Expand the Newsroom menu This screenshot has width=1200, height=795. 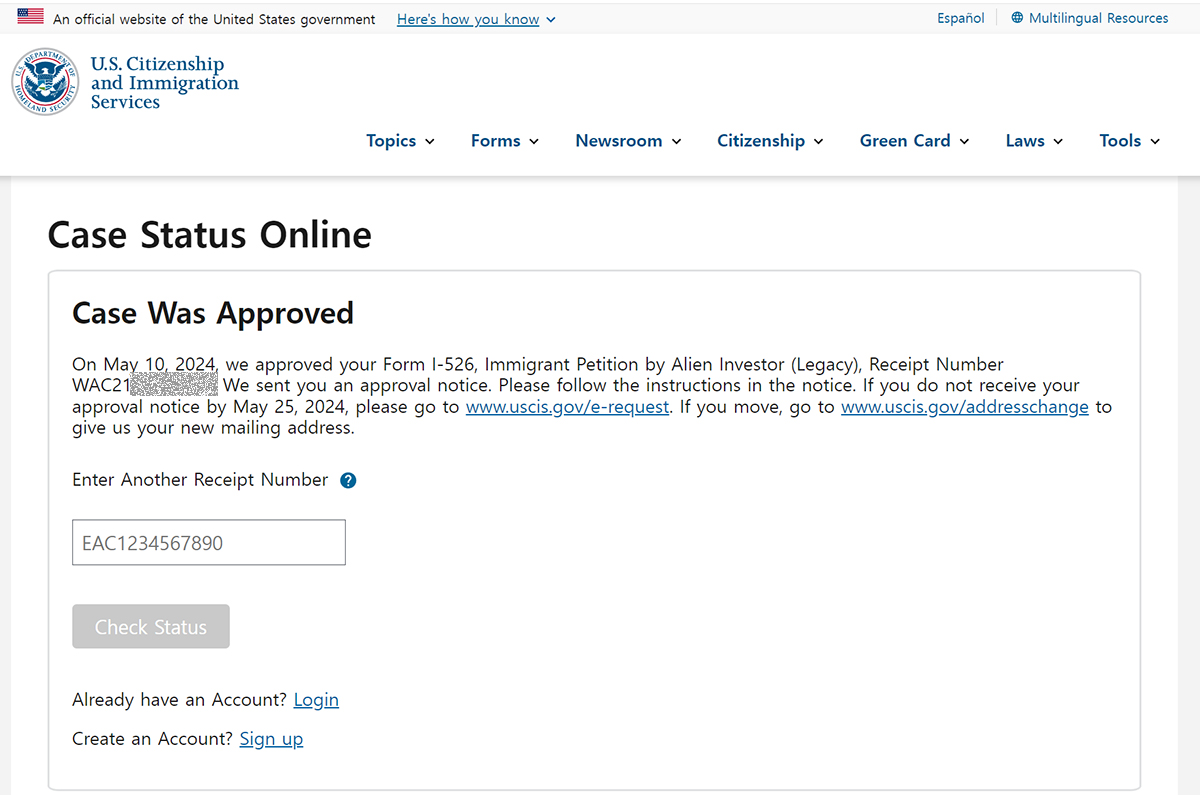pyautogui.click(x=628, y=141)
